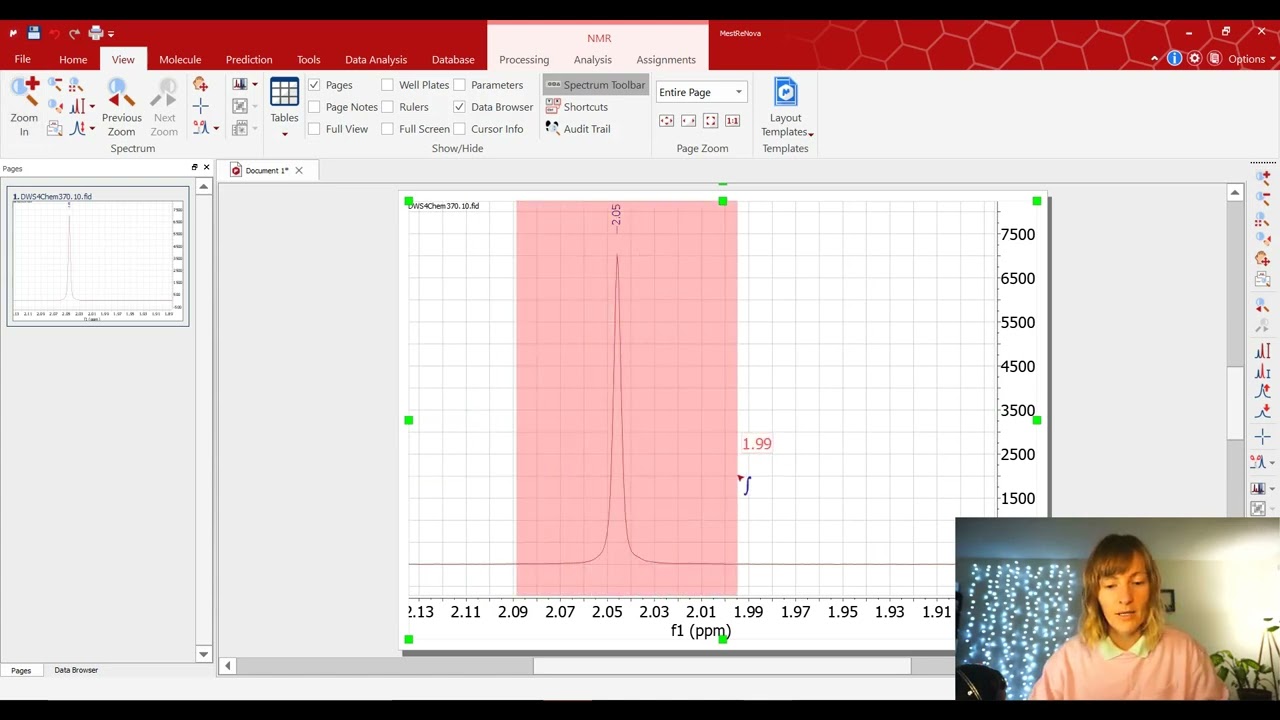This screenshot has width=1280, height=720.
Task: Open the Prediction tab
Action: [249, 59]
